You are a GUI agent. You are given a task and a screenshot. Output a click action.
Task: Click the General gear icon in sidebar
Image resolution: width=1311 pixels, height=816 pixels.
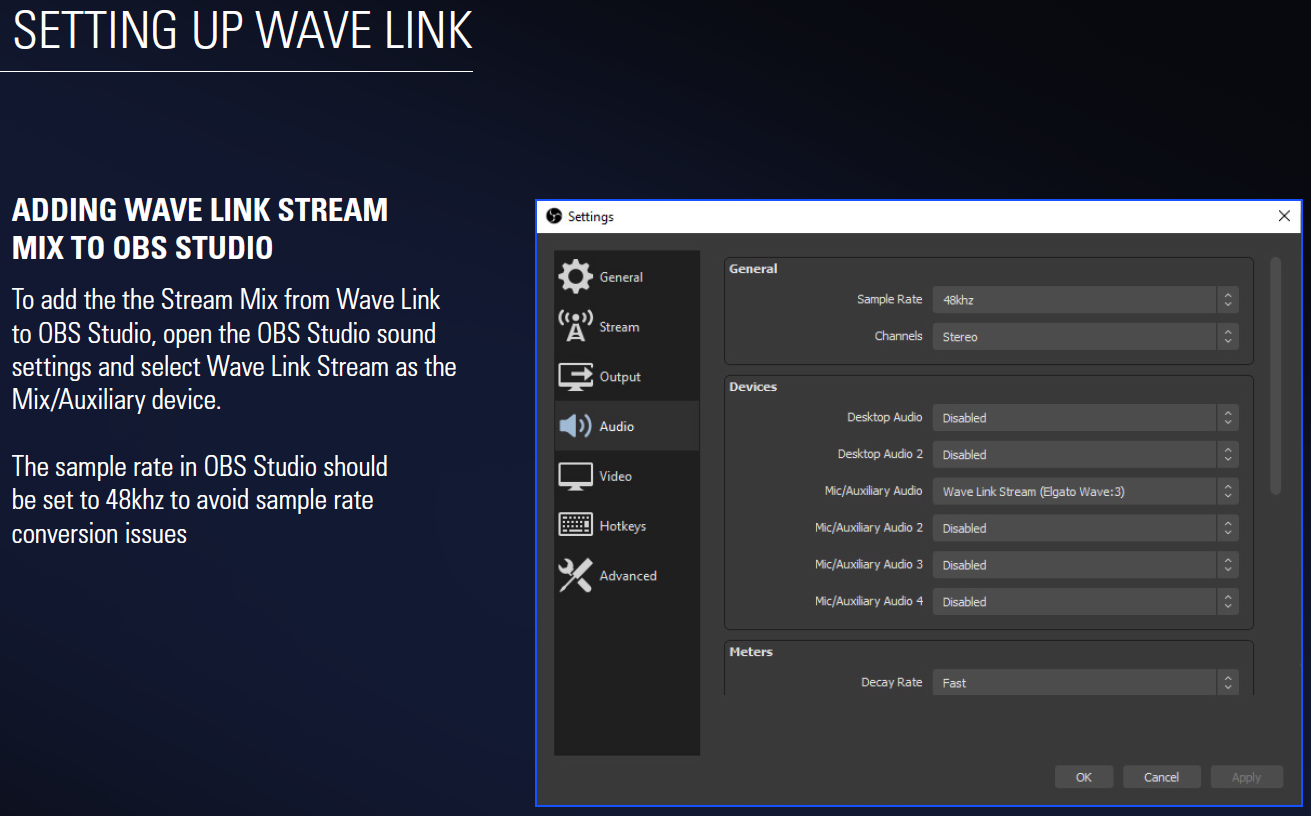click(575, 277)
